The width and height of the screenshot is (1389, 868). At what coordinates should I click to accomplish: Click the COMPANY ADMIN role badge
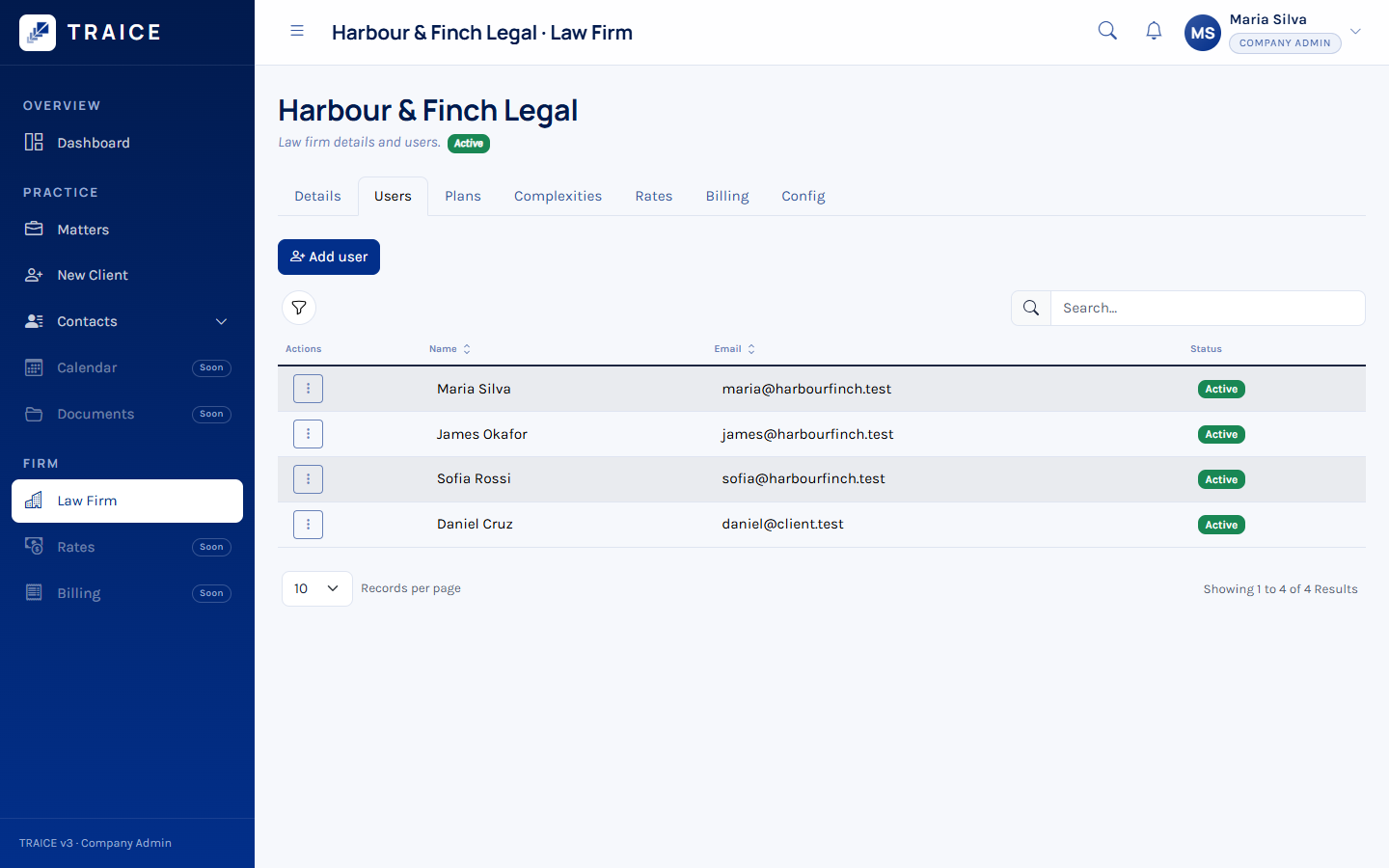point(1285,43)
